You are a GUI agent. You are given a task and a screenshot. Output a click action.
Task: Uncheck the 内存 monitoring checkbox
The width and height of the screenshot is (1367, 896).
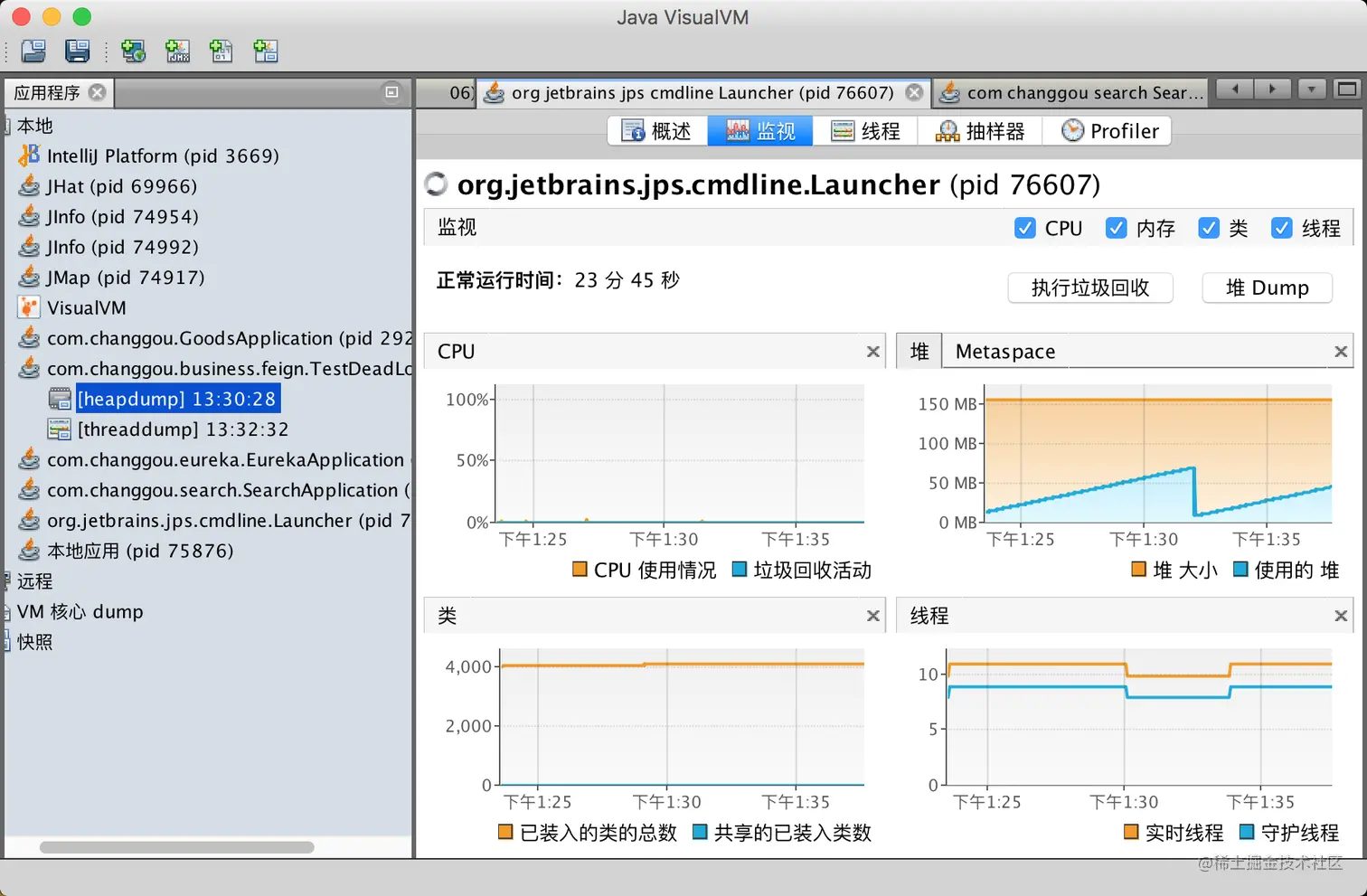(x=1117, y=228)
